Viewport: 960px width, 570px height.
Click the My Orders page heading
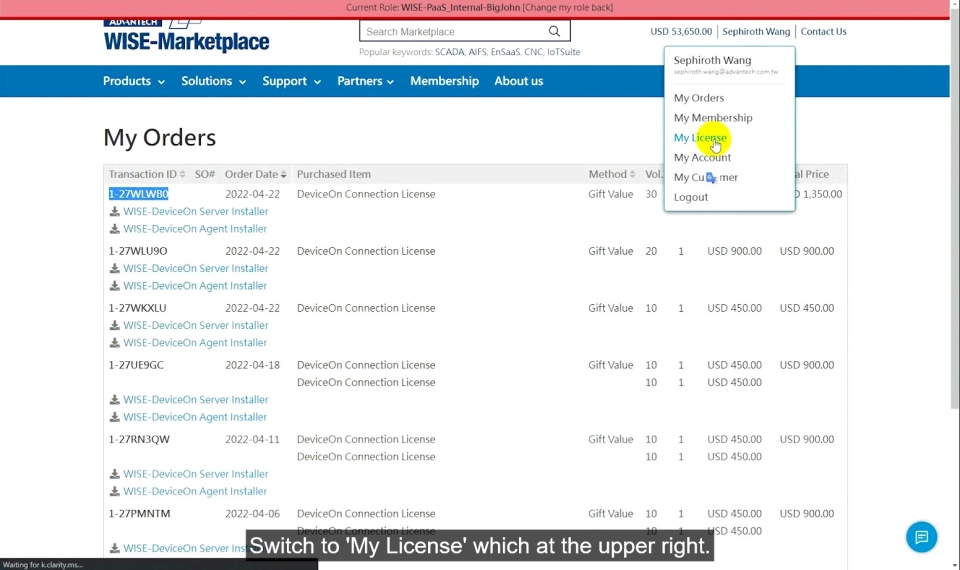(159, 137)
